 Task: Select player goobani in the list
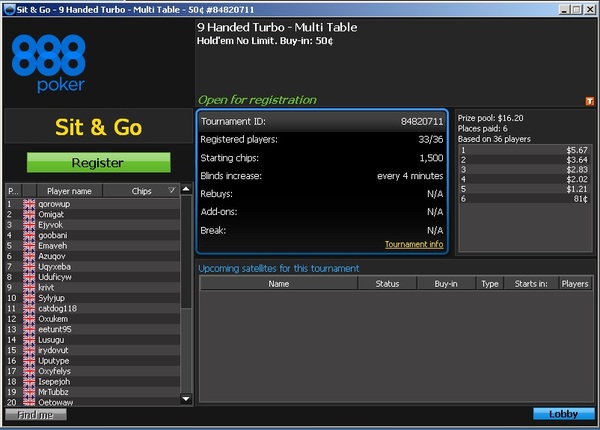[93, 235]
